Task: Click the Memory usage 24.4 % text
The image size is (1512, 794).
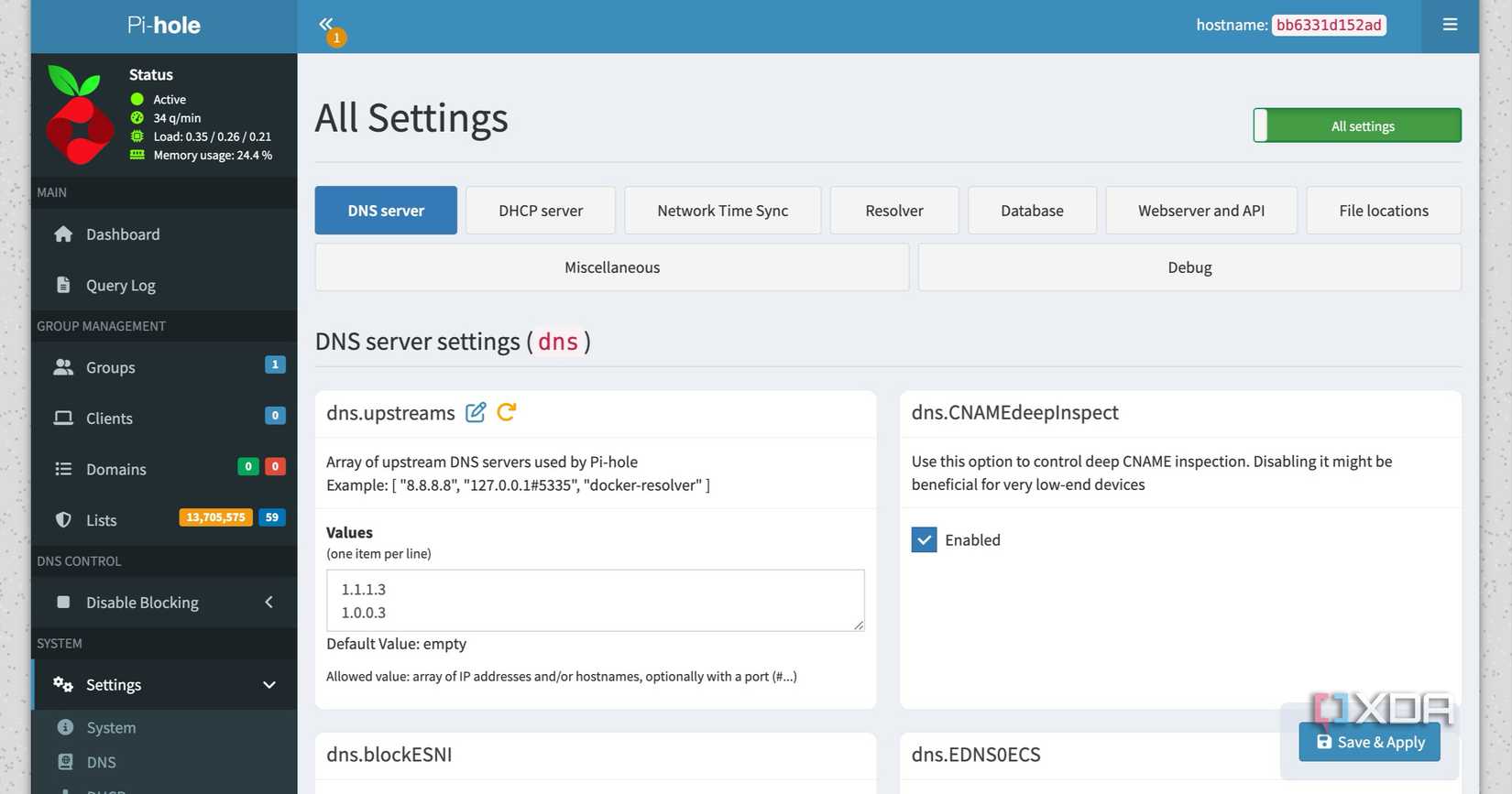Action: click(x=213, y=156)
